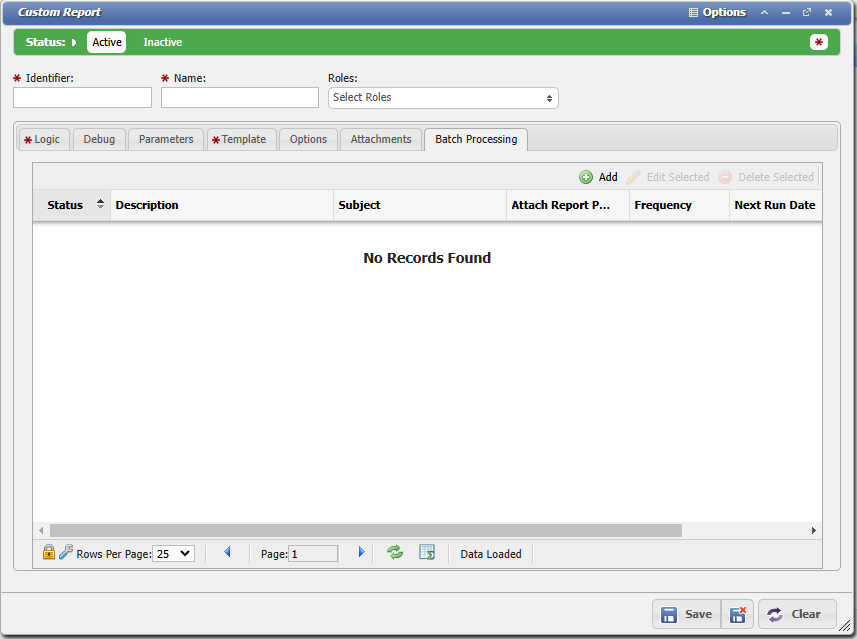This screenshot has height=639, width=857.
Task: Click the save-and-close icon beside Save
Action: 737,614
